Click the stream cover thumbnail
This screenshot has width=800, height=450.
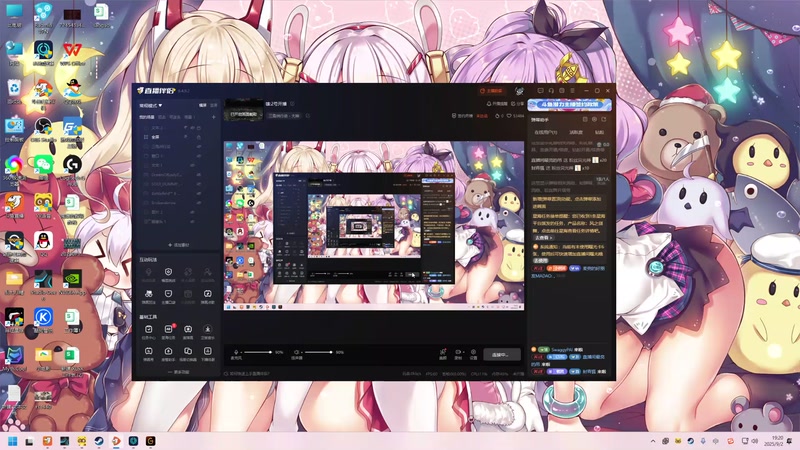click(244, 109)
